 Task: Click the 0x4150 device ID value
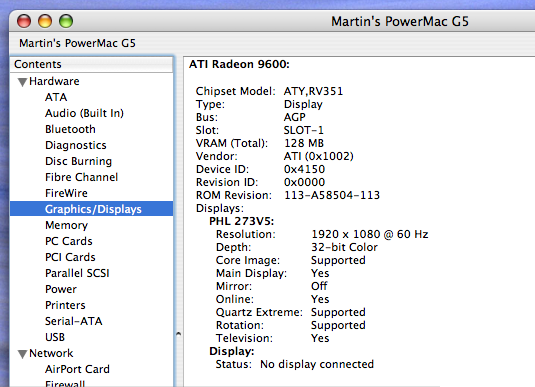304,169
